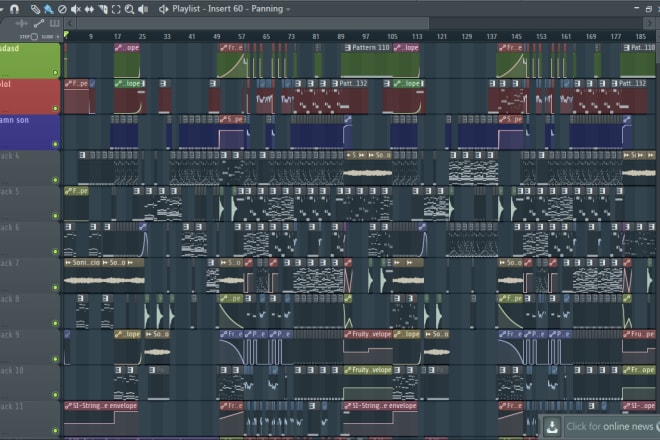This screenshot has height=440, width=660.
Task: Select the Slip tool
Action: 89,9
